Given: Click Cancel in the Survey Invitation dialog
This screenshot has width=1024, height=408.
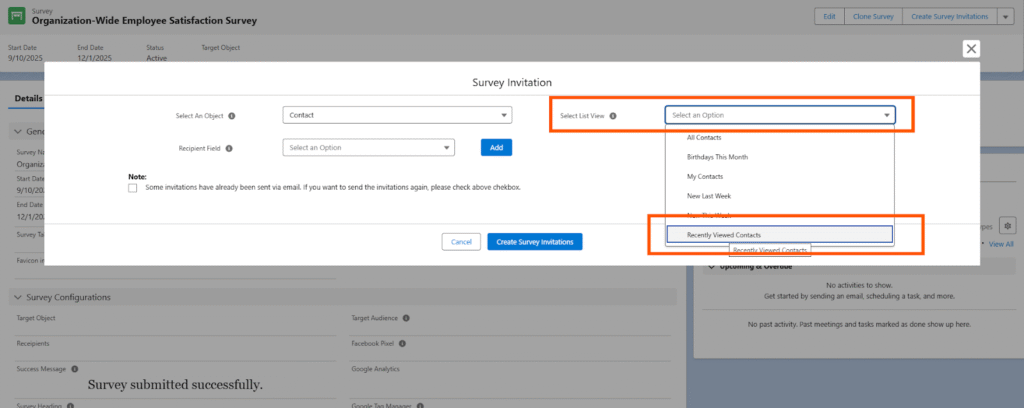Looking at the screenshot, I should tap(461, 242).
